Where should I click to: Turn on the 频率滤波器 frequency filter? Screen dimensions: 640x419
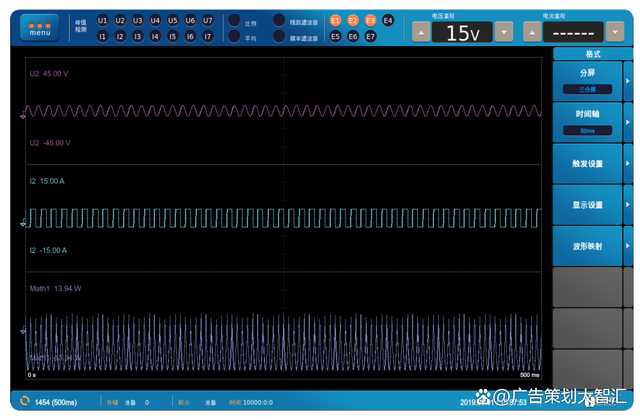[x=279, y=36]
